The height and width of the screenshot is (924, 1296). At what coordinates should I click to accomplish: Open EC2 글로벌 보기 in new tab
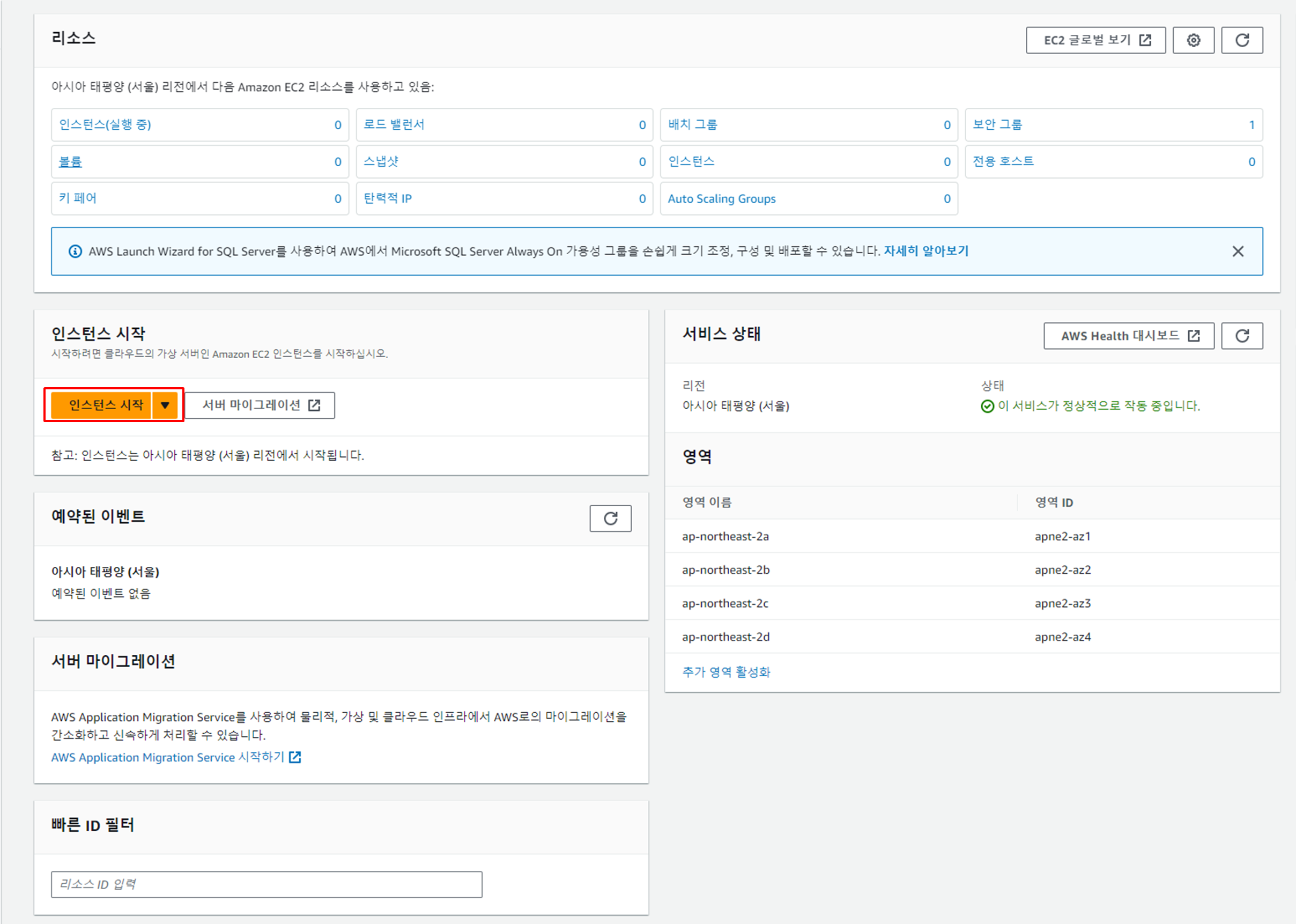coord(1095,40)
